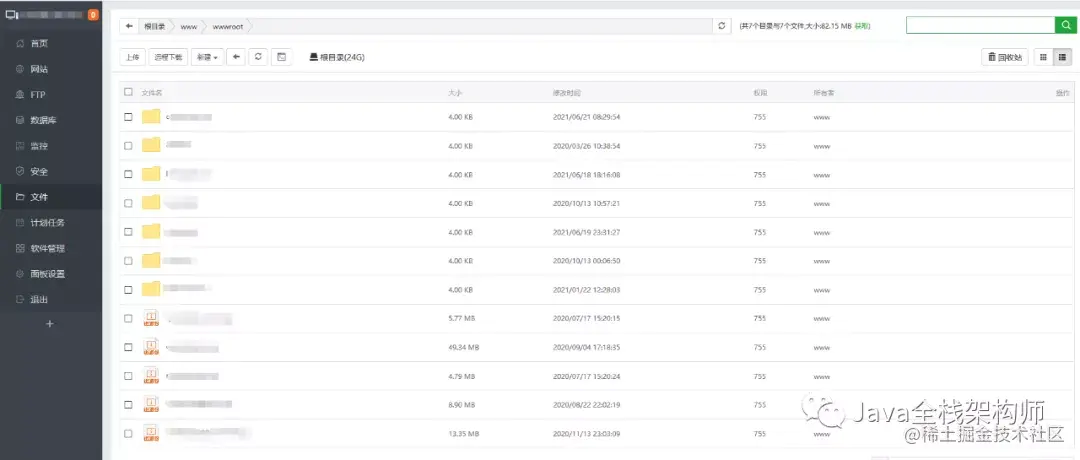Viewport: 1080px width, 460px height.
Task: Click the 修改时间 column header
Action: (566, 92)
